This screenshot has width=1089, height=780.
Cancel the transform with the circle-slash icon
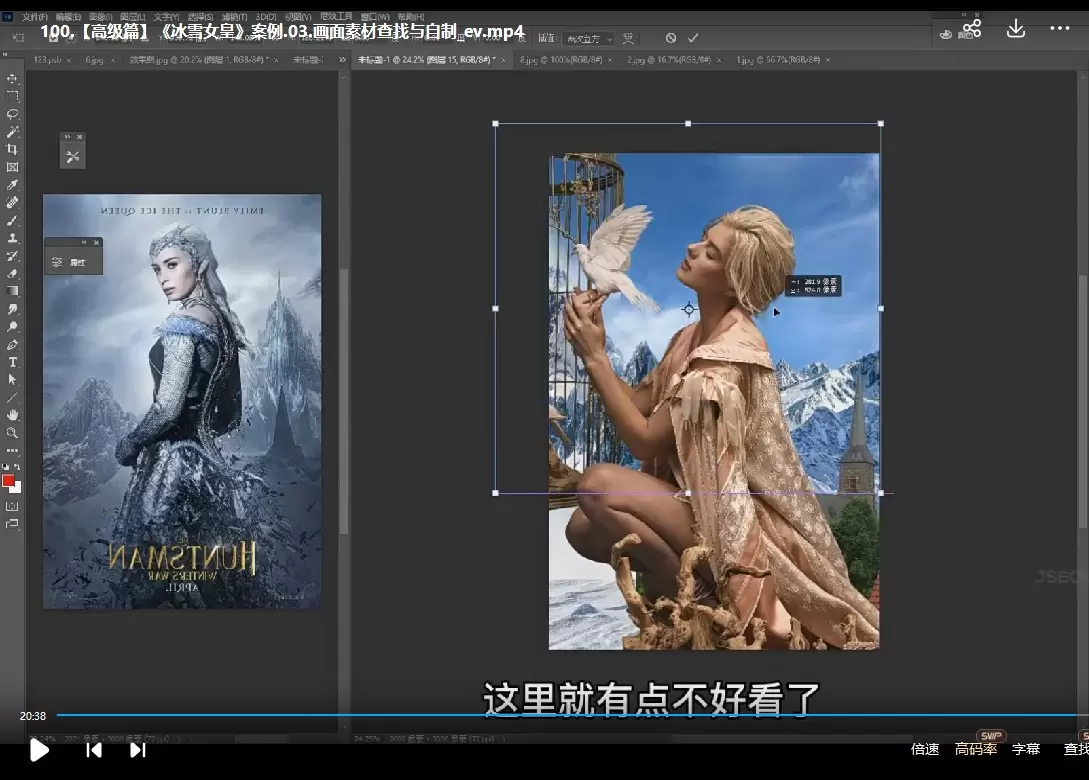click(670, 38)
